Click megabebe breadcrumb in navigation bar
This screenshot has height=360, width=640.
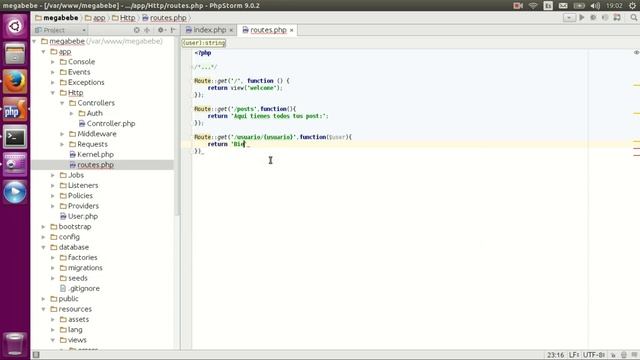[57, 18]
